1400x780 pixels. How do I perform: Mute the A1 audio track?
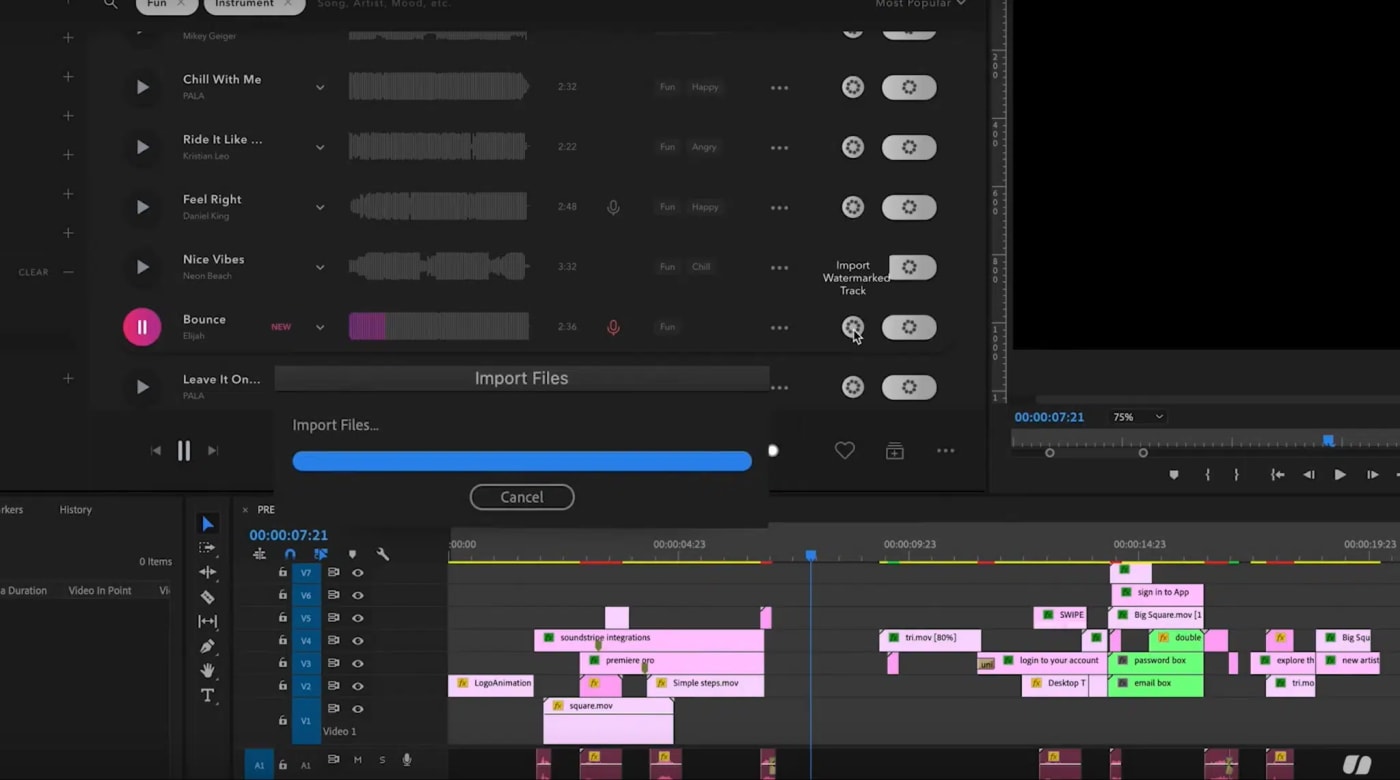click(x=357, y=760)
